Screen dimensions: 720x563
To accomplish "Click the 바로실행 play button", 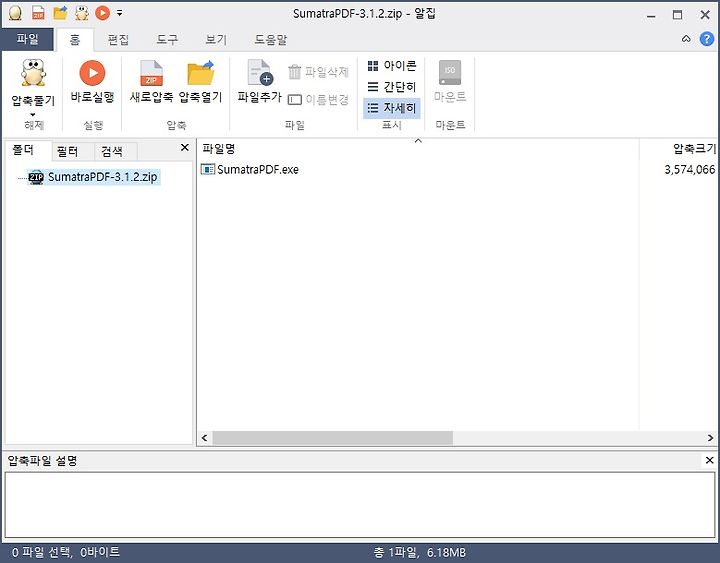I will (x=92, y=82).
